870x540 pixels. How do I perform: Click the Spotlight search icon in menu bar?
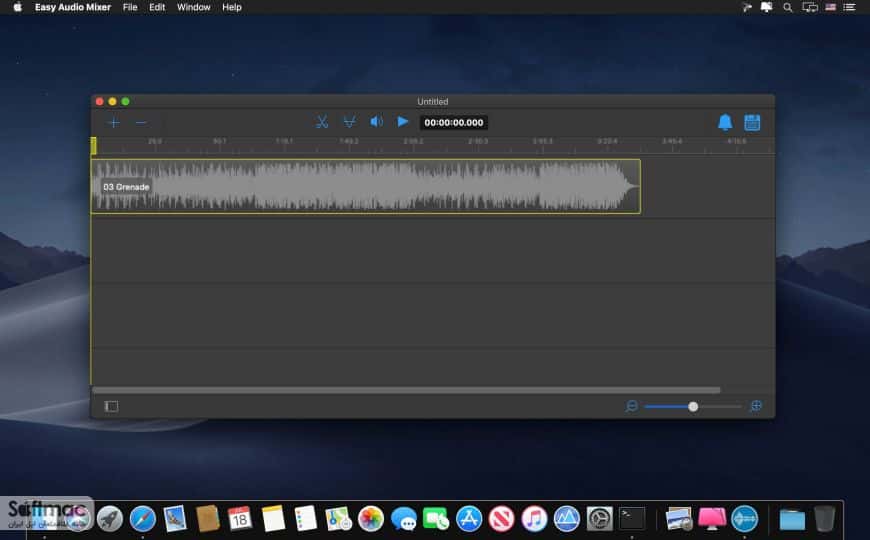click(x=787, y=7)
